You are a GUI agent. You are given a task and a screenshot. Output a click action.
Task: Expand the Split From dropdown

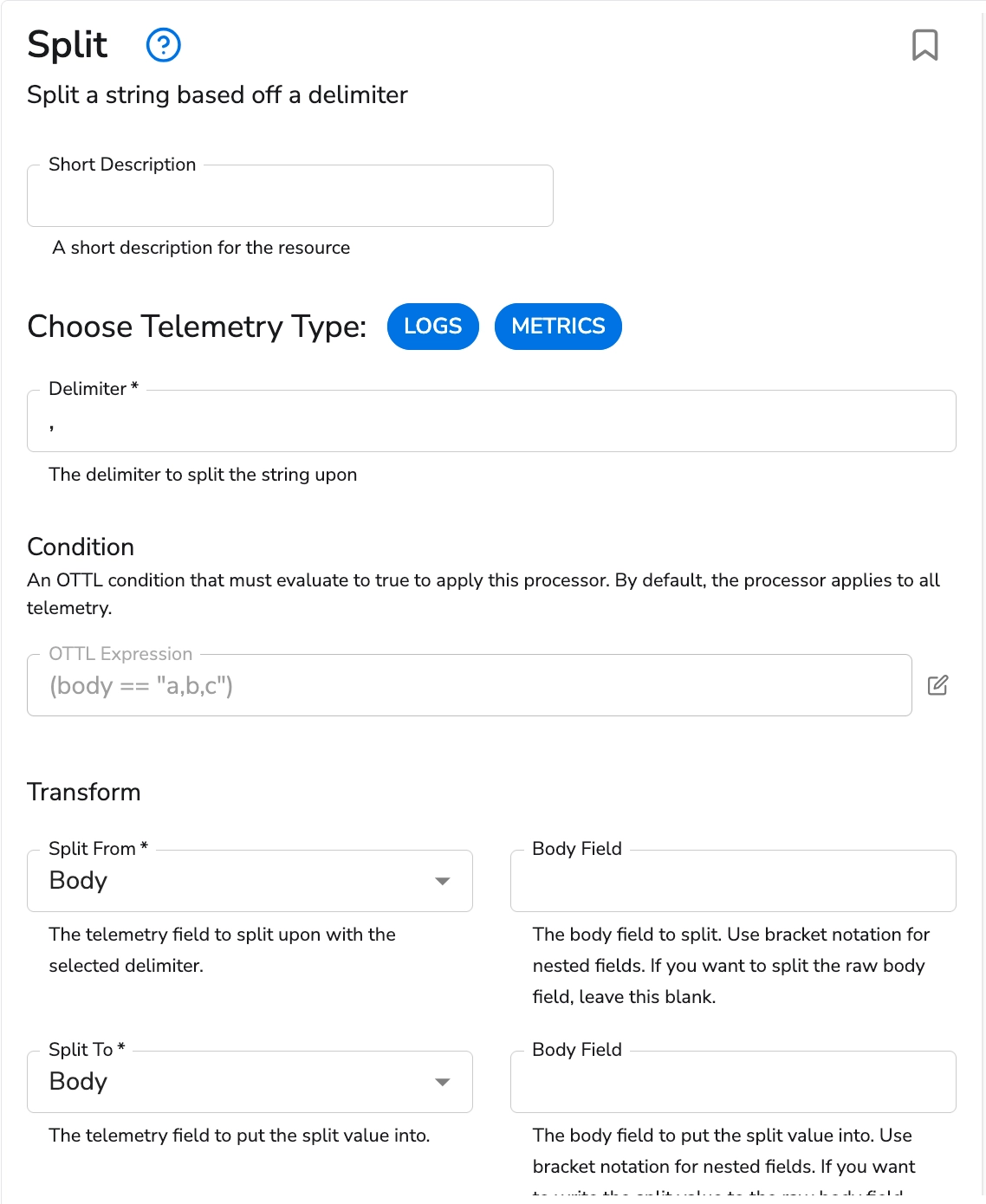[x=250, y=881]
